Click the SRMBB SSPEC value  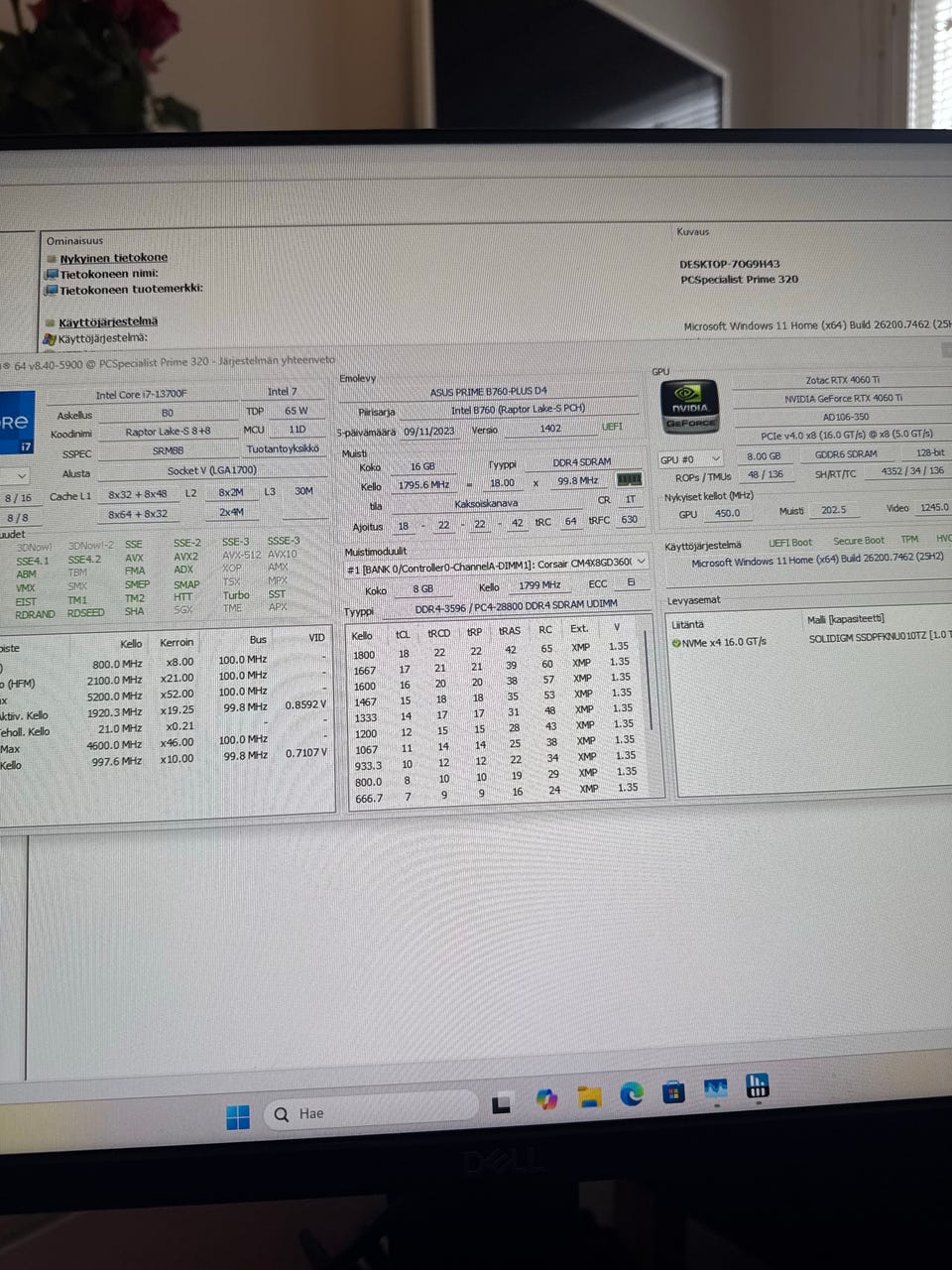pyautogui.click(x=168, y=450)
